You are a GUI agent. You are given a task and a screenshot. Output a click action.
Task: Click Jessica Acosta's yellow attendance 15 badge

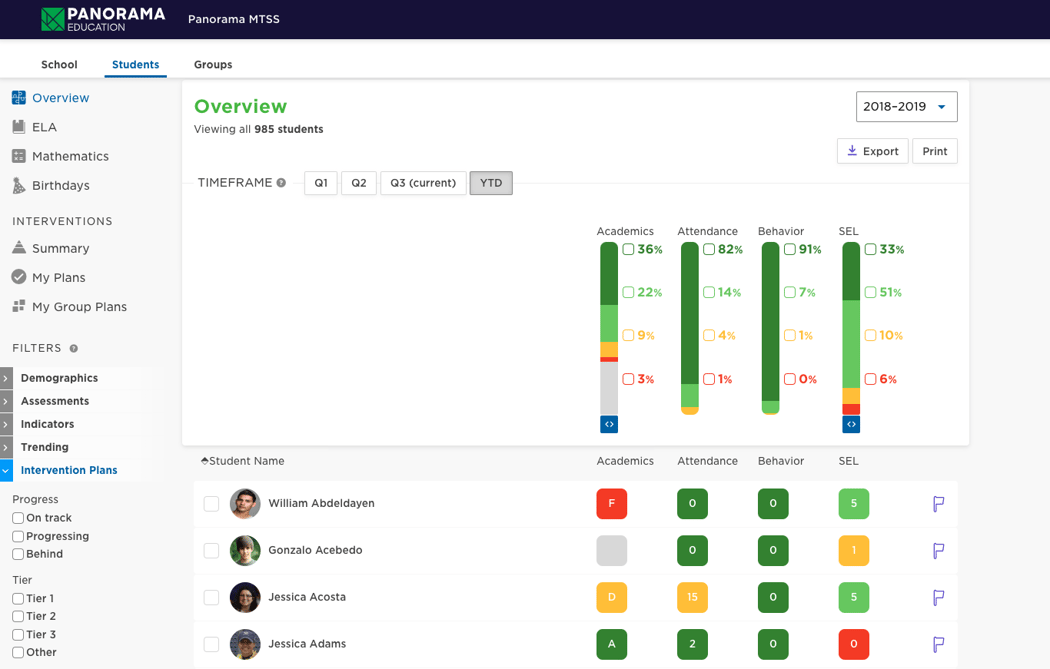click(x=692, y=597)
